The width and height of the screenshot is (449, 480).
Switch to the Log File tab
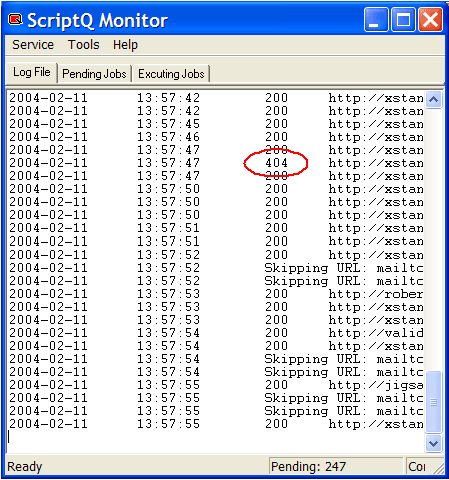point(32,72)
